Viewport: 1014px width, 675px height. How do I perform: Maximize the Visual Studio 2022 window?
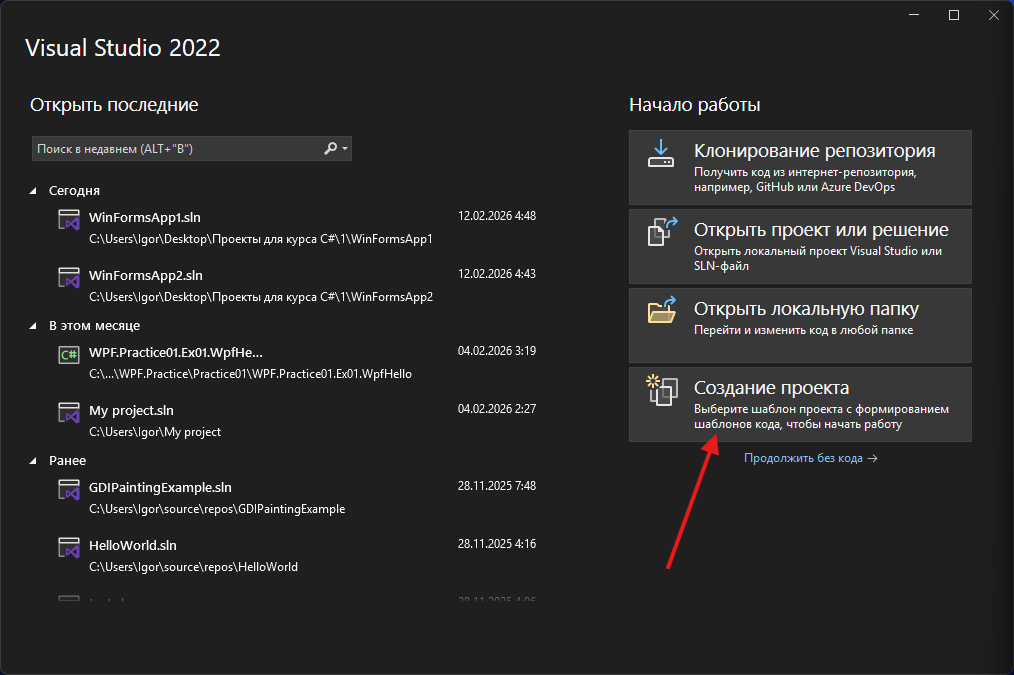click(954, 15)
